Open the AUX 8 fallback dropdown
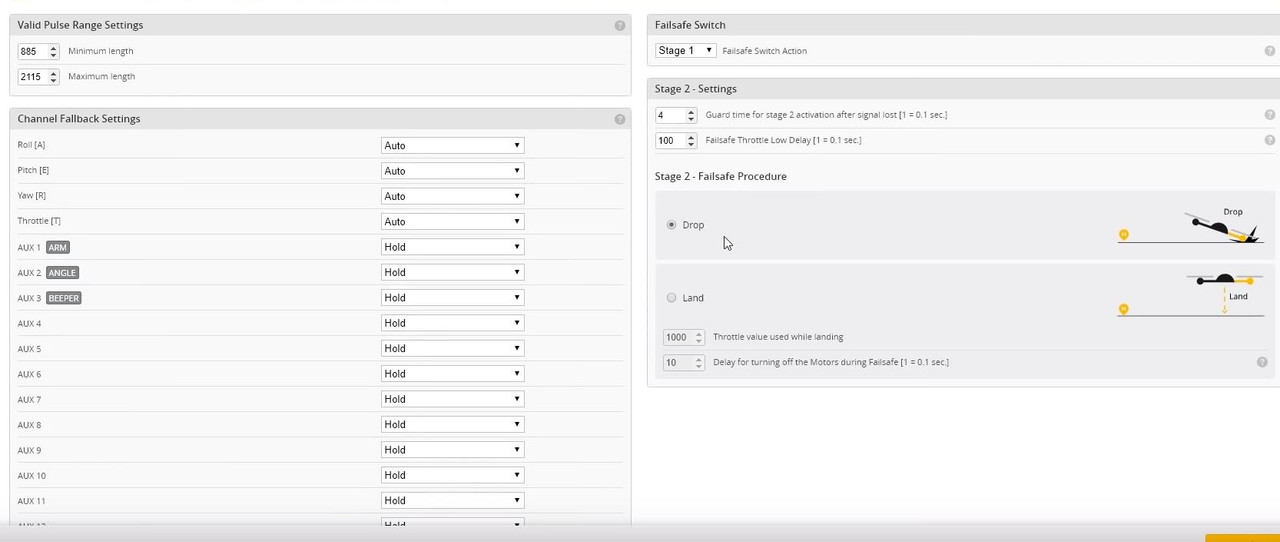1280x542 pixels. [452, 425]
